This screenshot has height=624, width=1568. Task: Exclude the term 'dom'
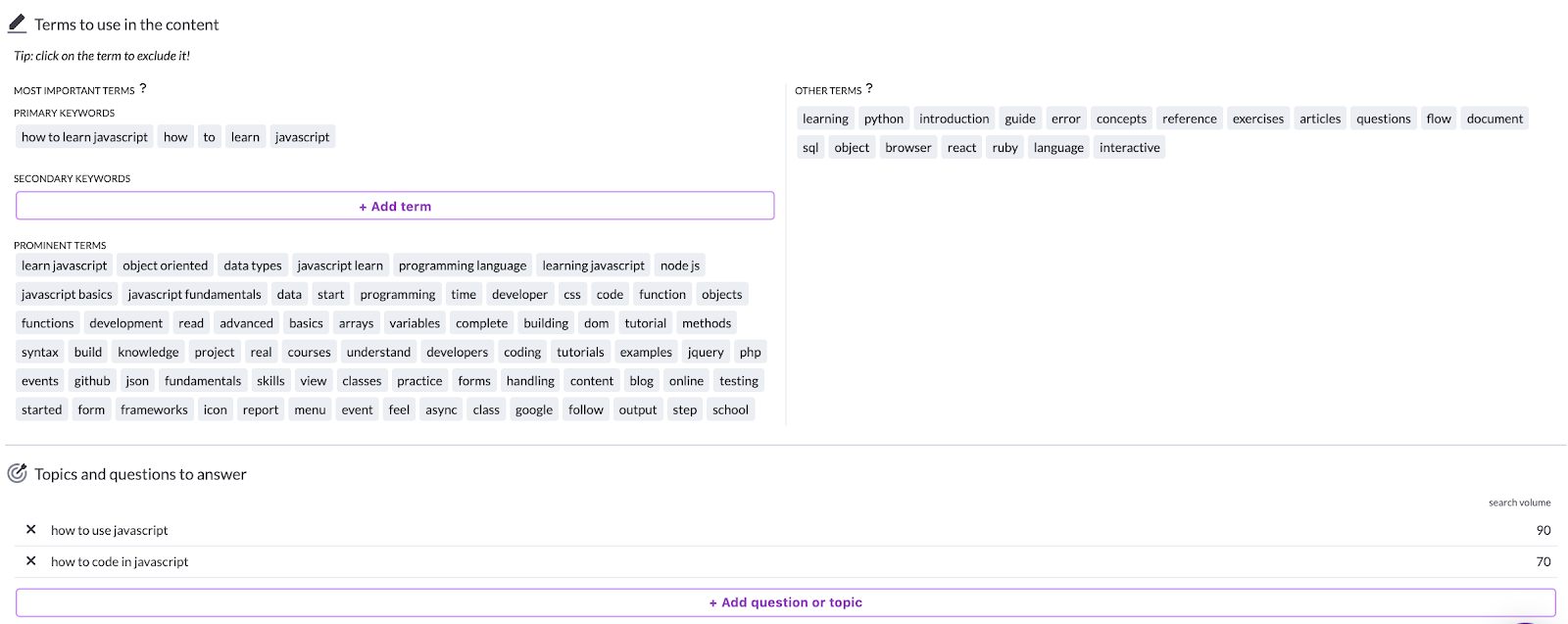click(597, 323)
